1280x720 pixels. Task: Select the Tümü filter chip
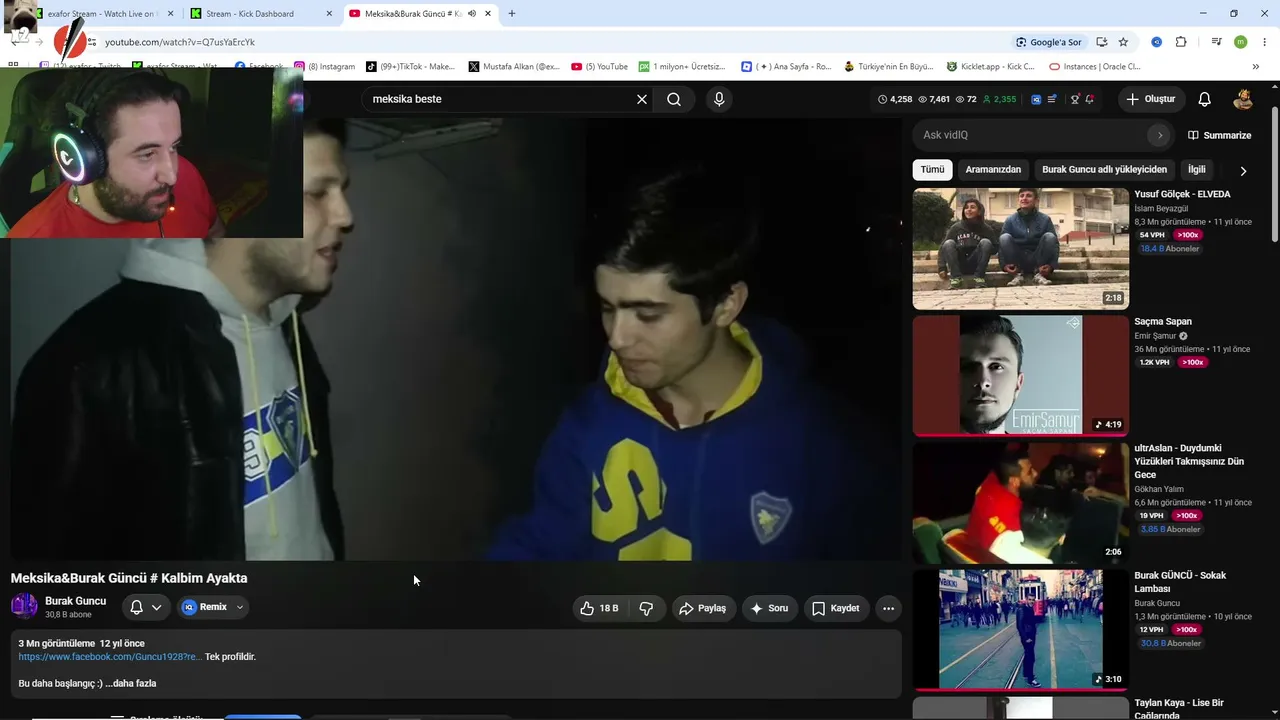click(x=932, y=170)
